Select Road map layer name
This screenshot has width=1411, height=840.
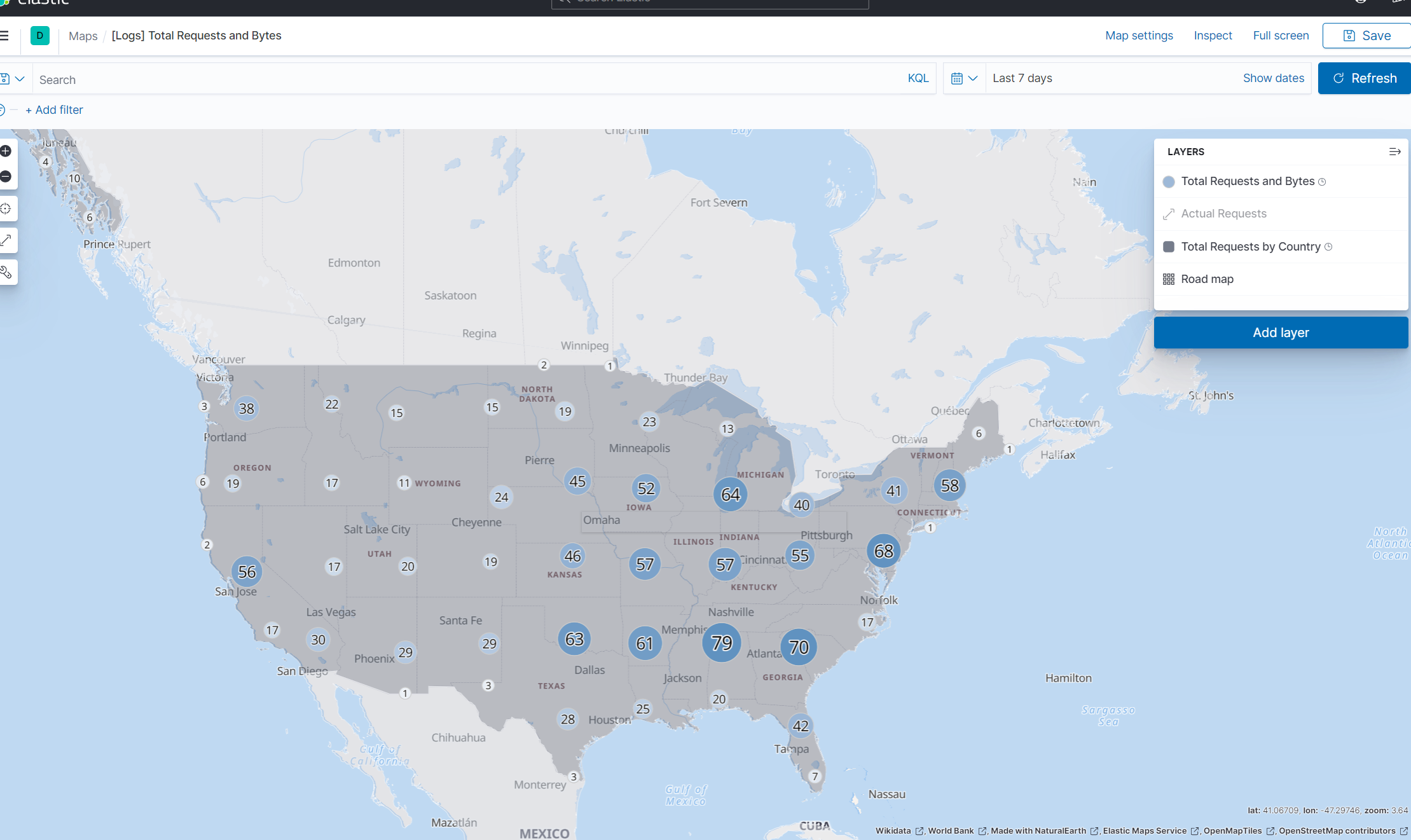click(1207, 279)
